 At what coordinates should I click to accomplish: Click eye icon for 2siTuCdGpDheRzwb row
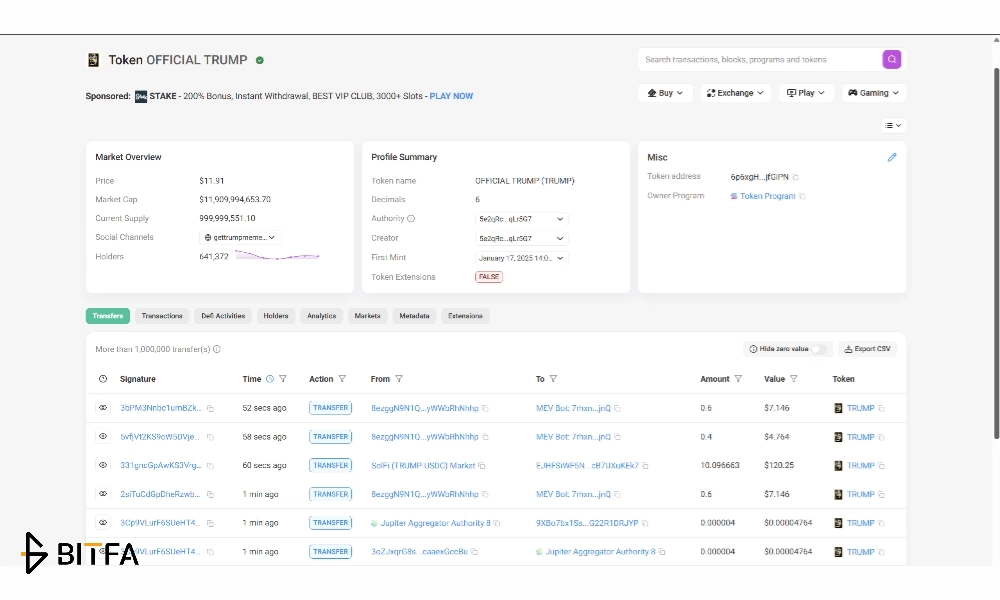click(x=103, y=494)
